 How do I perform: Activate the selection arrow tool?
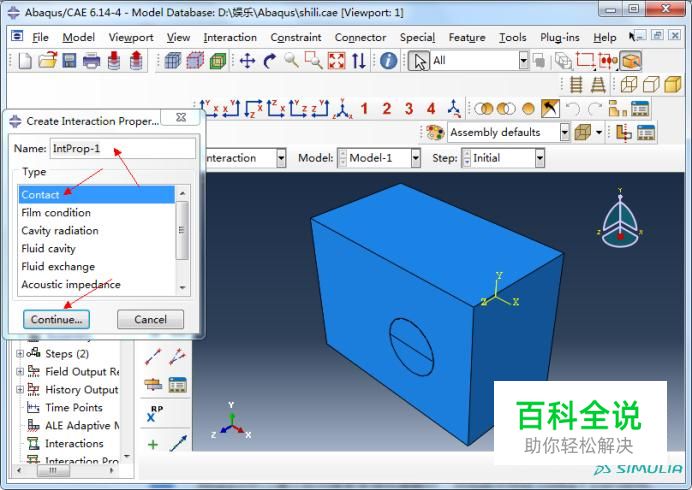pos(419,60)
